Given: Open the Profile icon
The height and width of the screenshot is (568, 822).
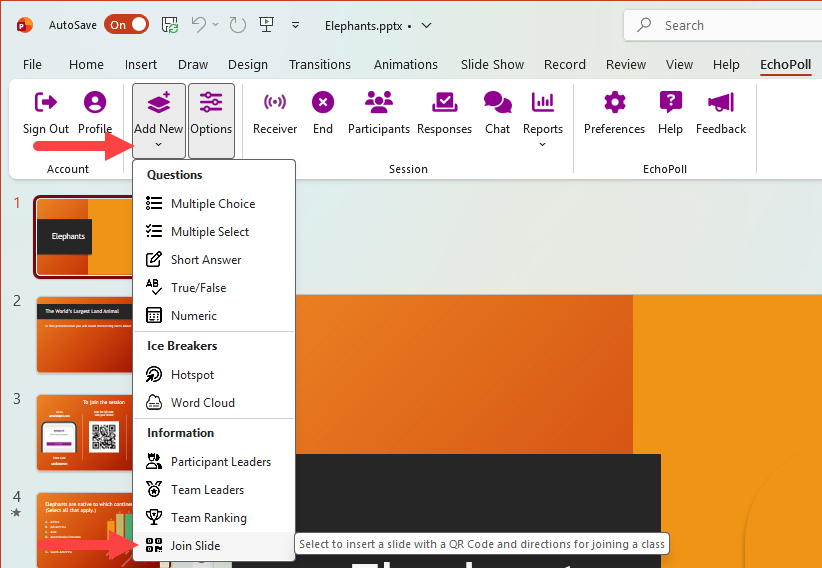Looking at the screenshot, I should pyautogui.click(x=95, y=102).
